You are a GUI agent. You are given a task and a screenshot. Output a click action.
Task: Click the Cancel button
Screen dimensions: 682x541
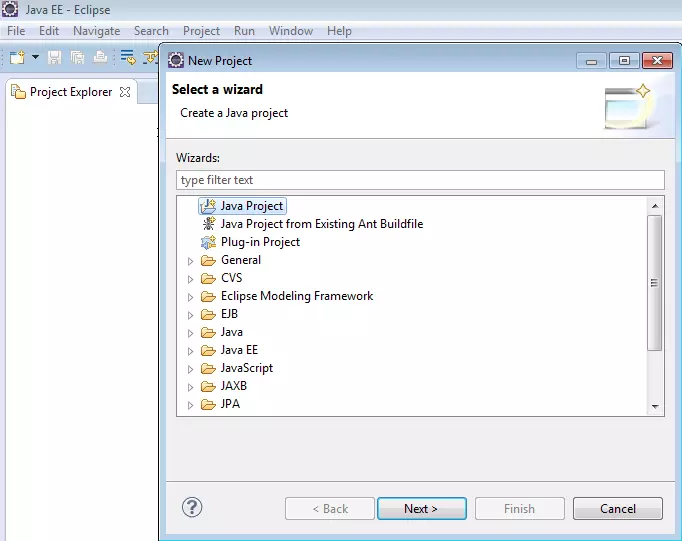pos(618,508)
